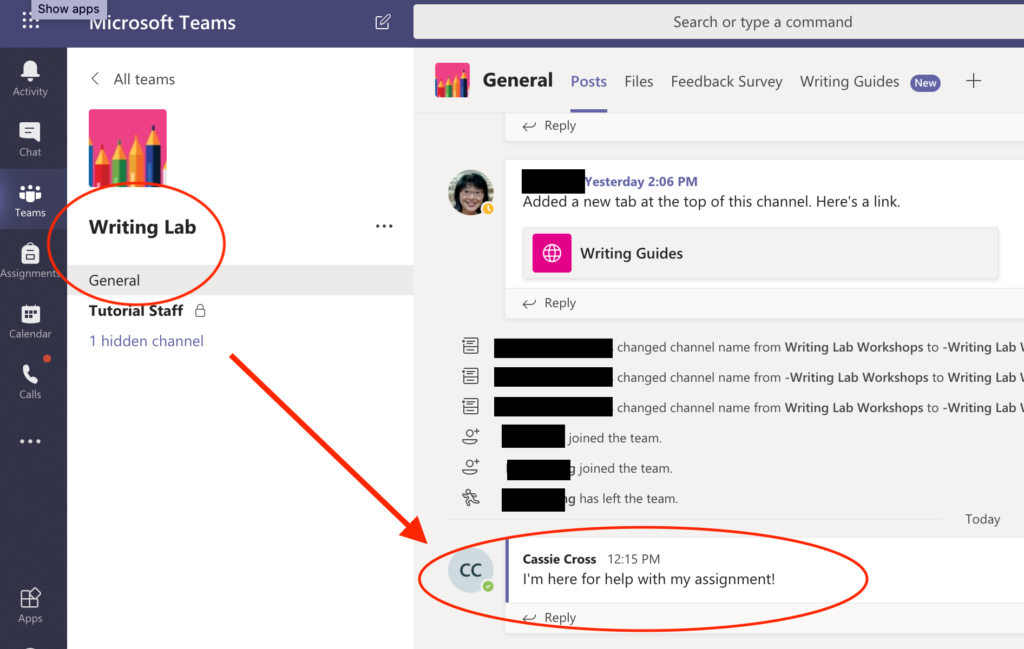Click the Writing Lab team name
Viewport: 1024px width, 649px height.
point(142,227)
